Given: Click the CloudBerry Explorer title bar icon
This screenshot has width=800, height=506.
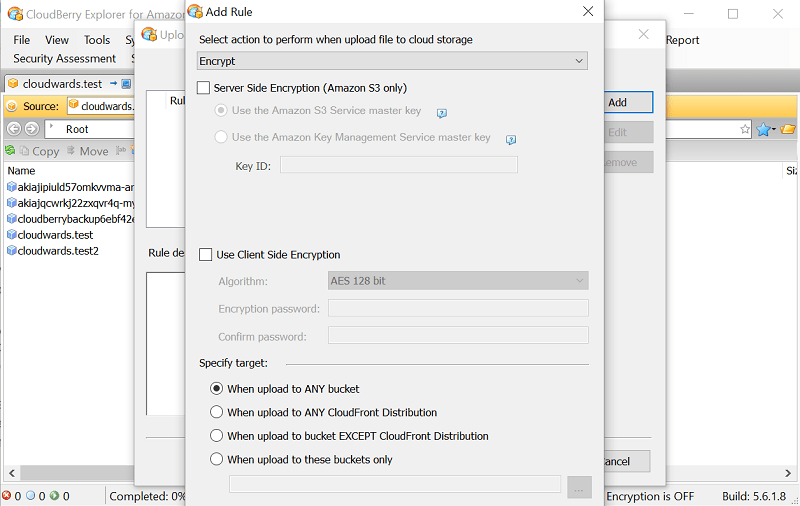Looking at the screenshot, I should [x=15, y=14].
